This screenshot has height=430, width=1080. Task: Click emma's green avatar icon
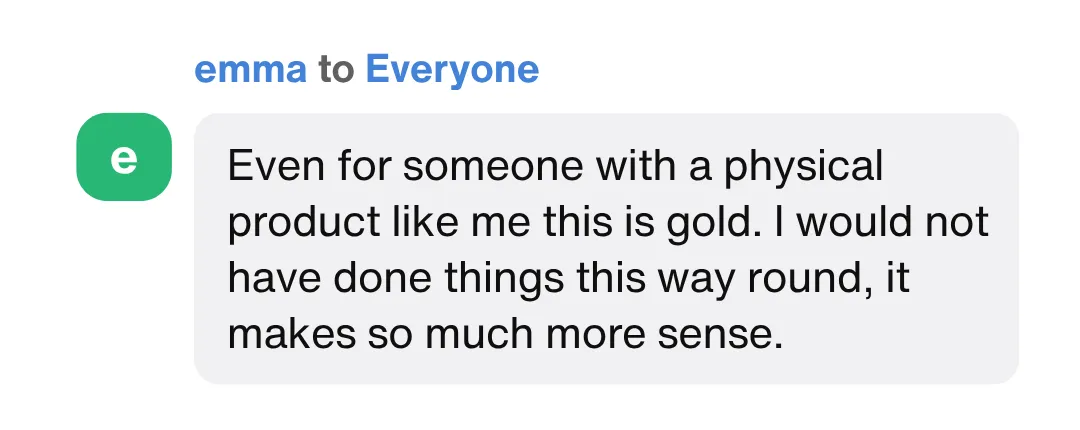coord(124,157)
